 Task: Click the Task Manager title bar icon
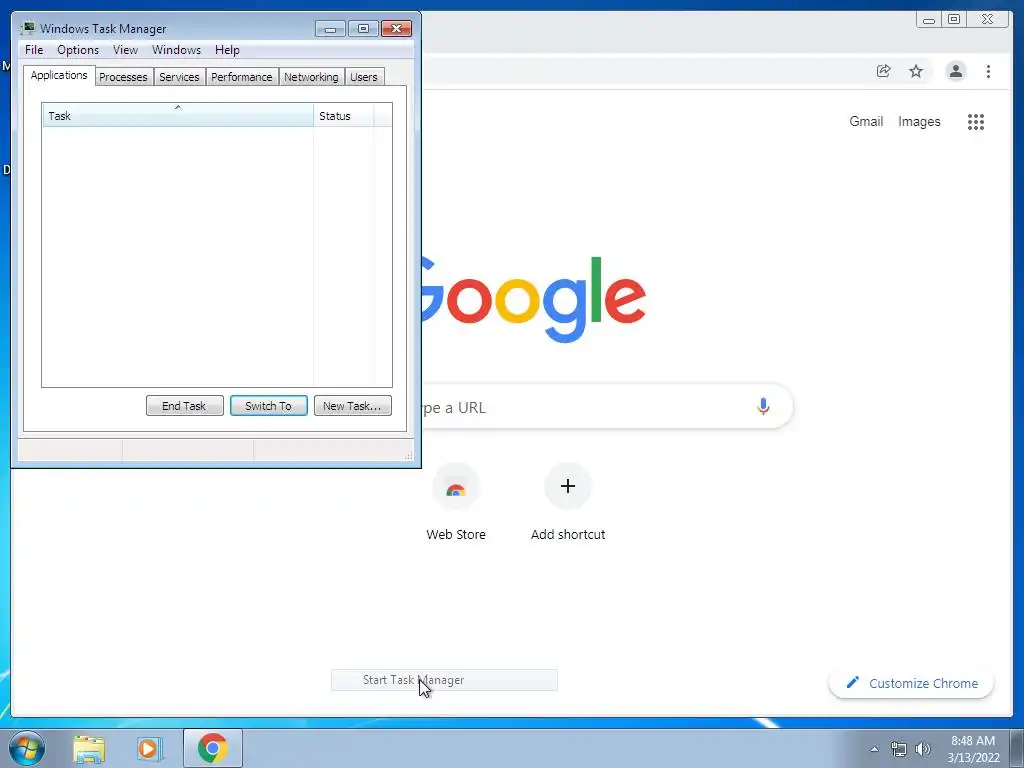(27, 28)
